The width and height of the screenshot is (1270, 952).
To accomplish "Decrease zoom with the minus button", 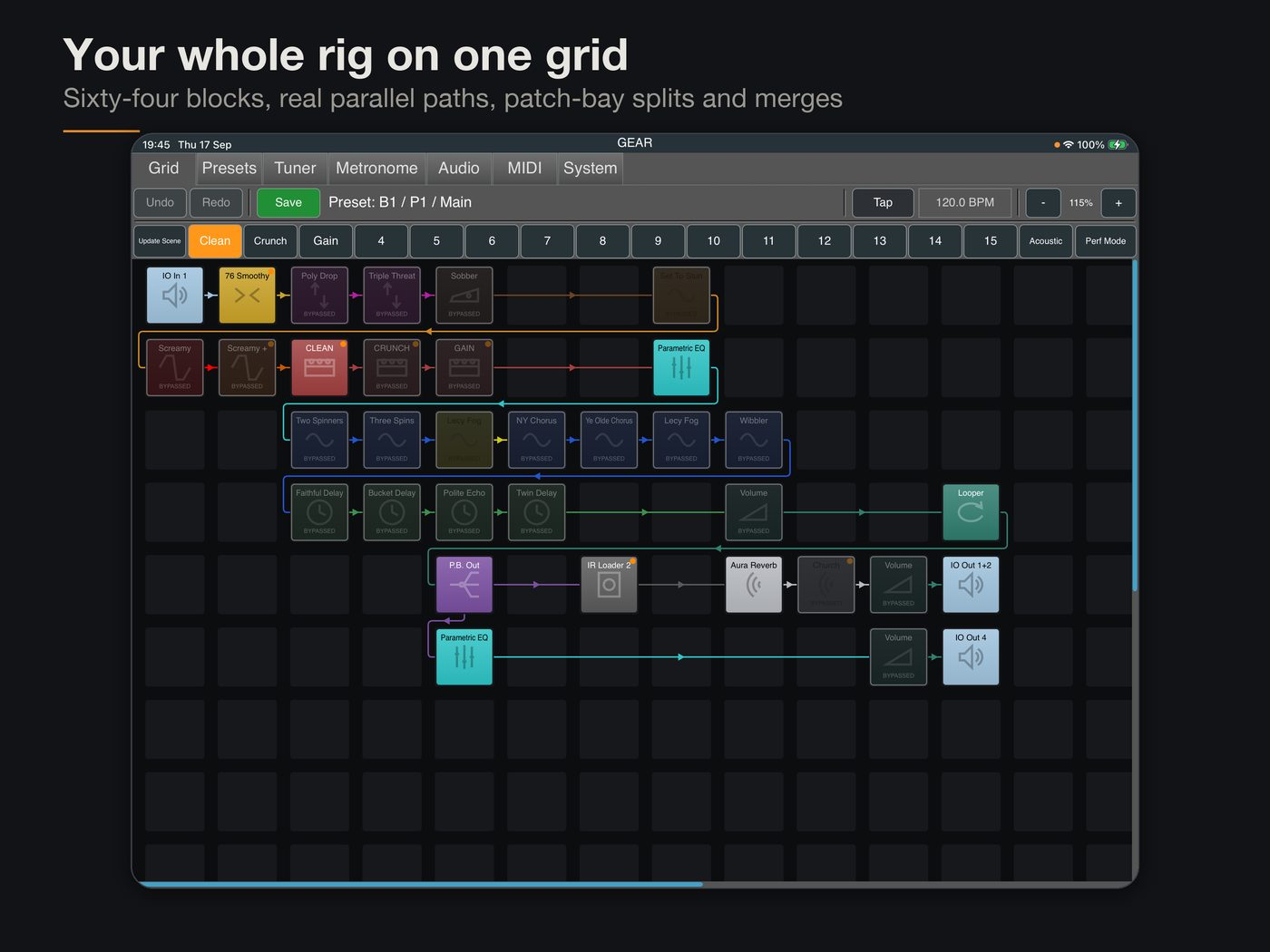I will click(x=1043, y=203).
